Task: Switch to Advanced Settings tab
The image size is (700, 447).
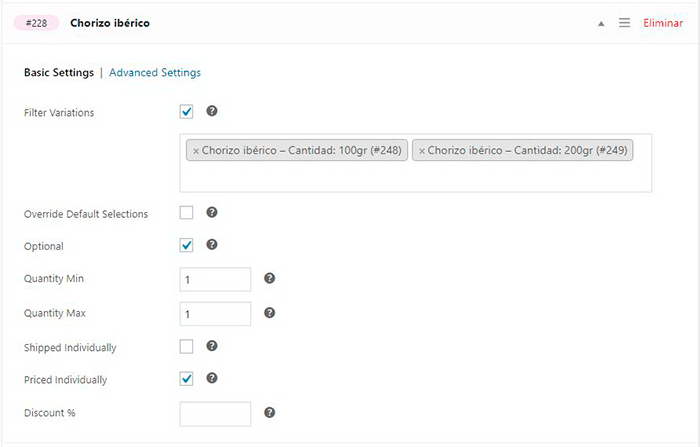Action: click(x=155, y=73)
